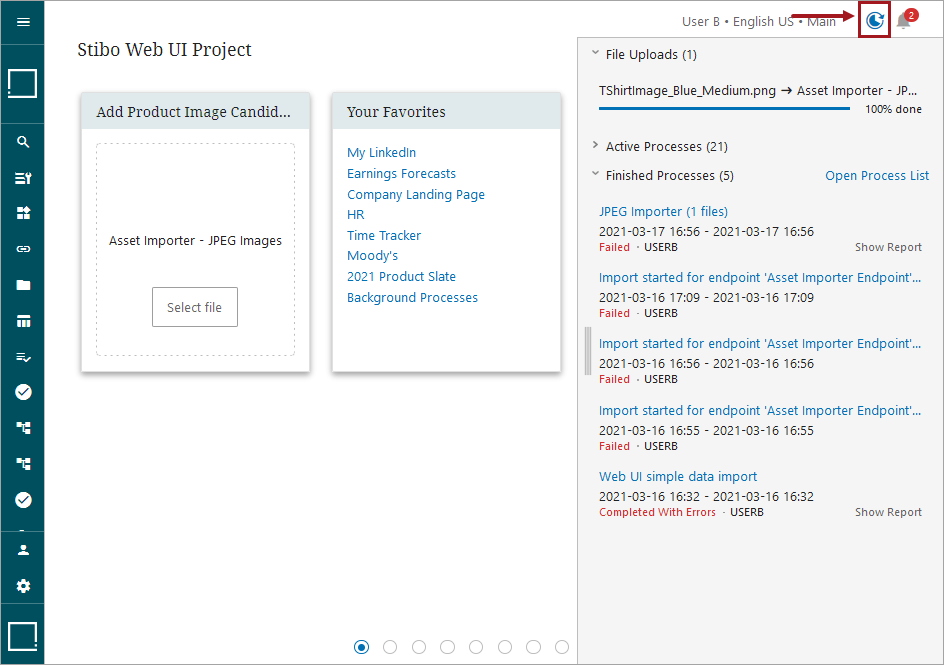Collapse the File Uploads section
Screen dimensions: 944x665
tap(595, 53)
